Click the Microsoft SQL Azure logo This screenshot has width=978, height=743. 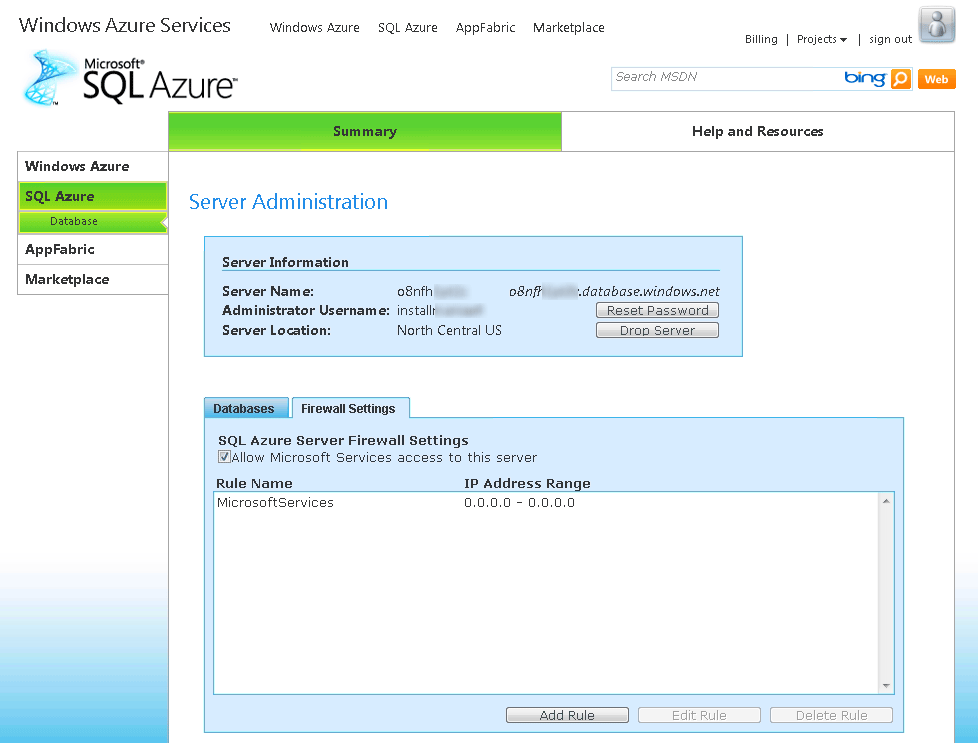pyautogui.click(x=130, y=79)
